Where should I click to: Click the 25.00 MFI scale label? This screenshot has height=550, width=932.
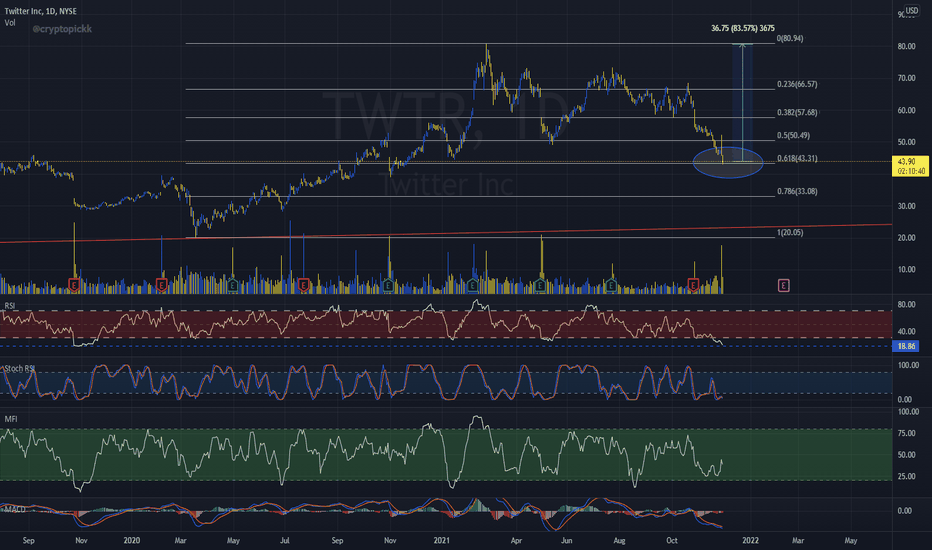906,476
